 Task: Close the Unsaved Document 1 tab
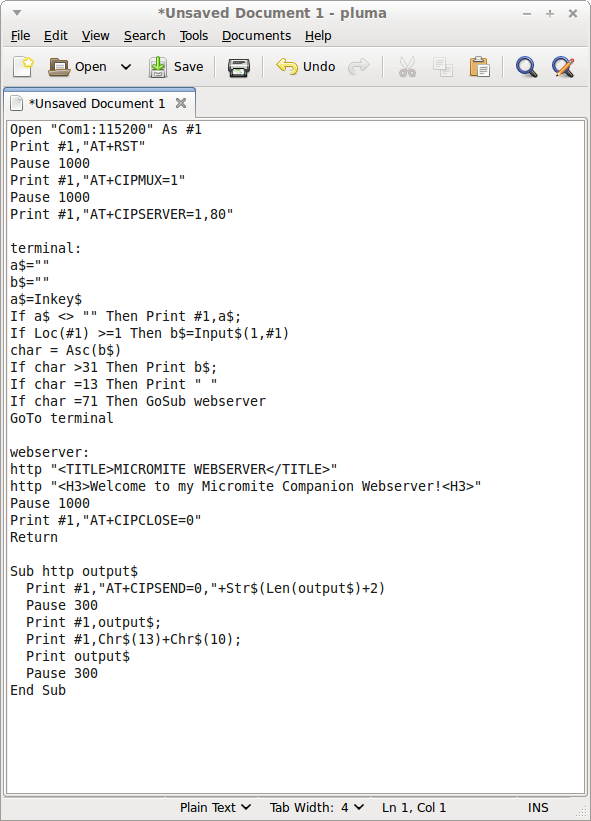click(x=180, y=102)
